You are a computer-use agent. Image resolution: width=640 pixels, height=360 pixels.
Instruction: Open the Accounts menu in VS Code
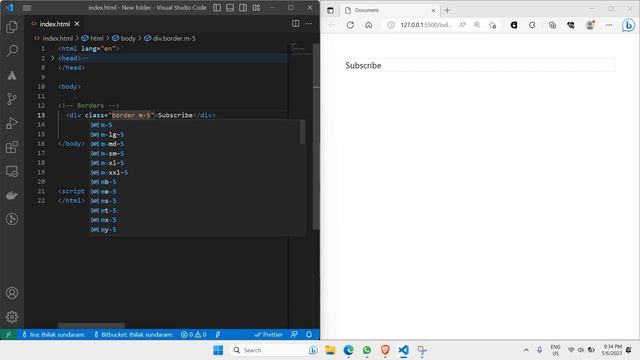tap(12, 293)
